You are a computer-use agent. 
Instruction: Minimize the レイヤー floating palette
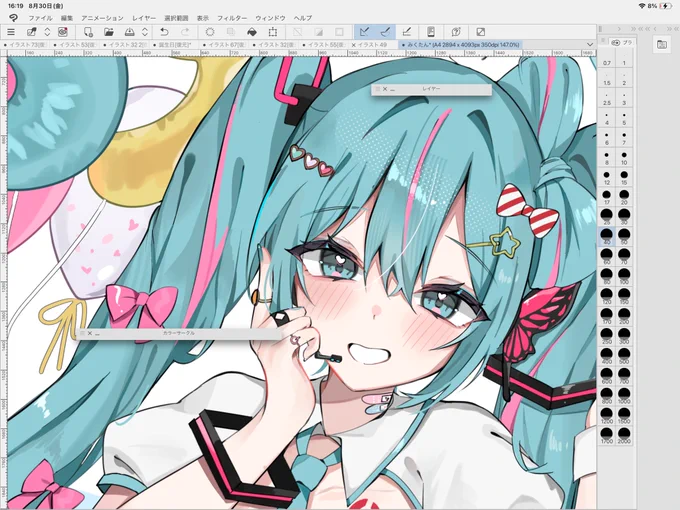click(392, 89)
